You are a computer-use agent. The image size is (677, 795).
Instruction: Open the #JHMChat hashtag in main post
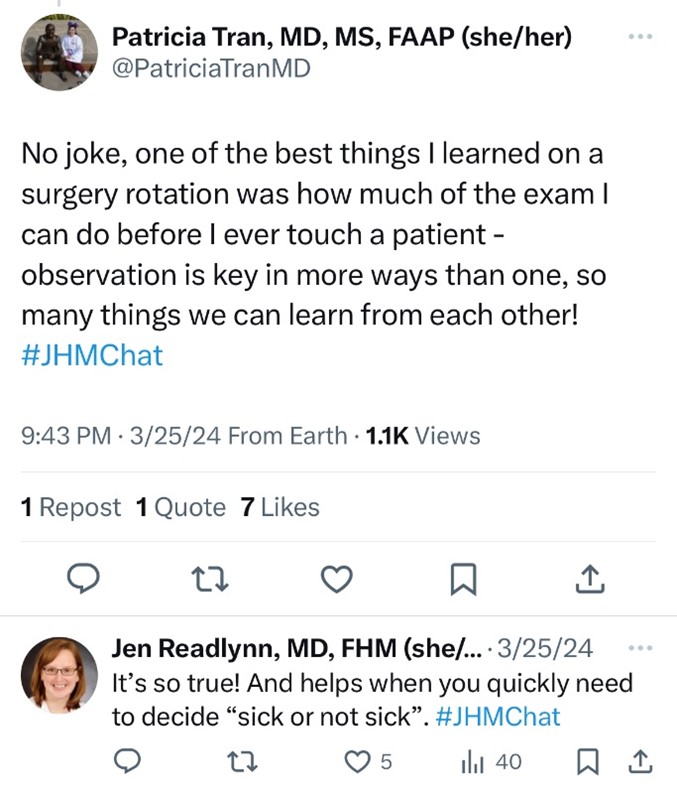[x=91, y=355]
